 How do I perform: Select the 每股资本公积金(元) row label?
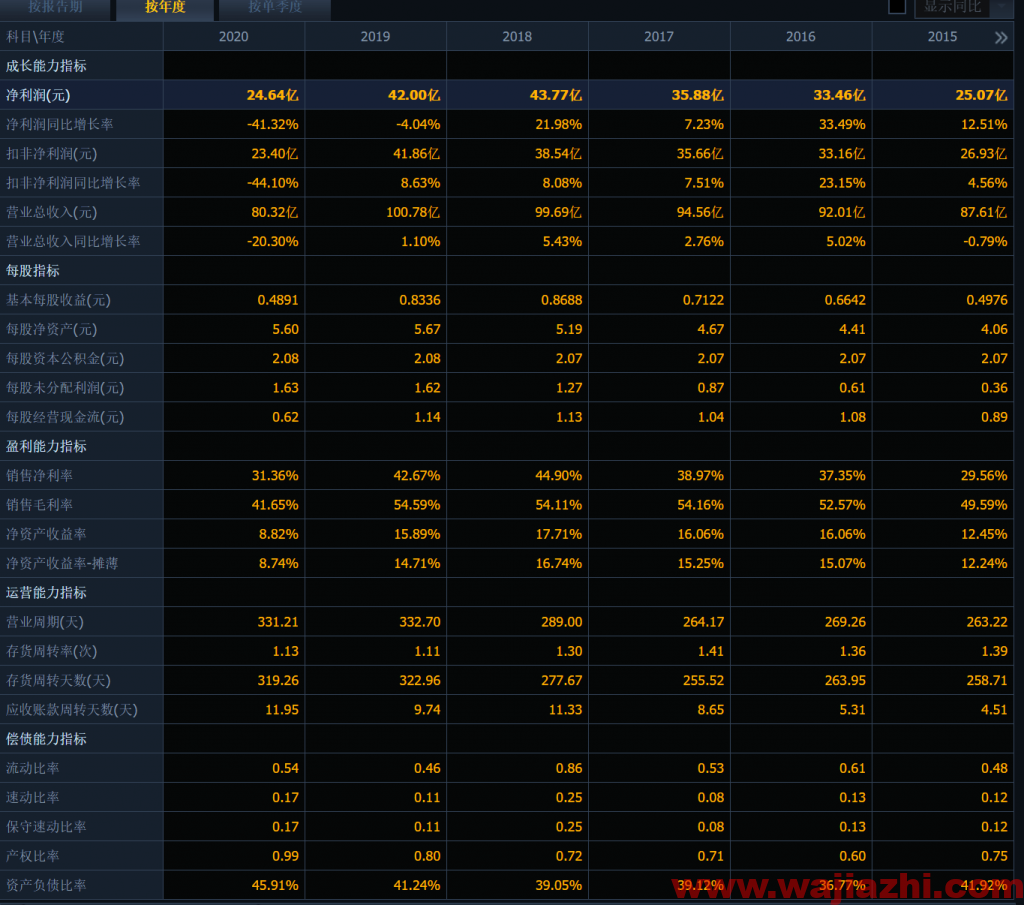[x=65, y=358]
